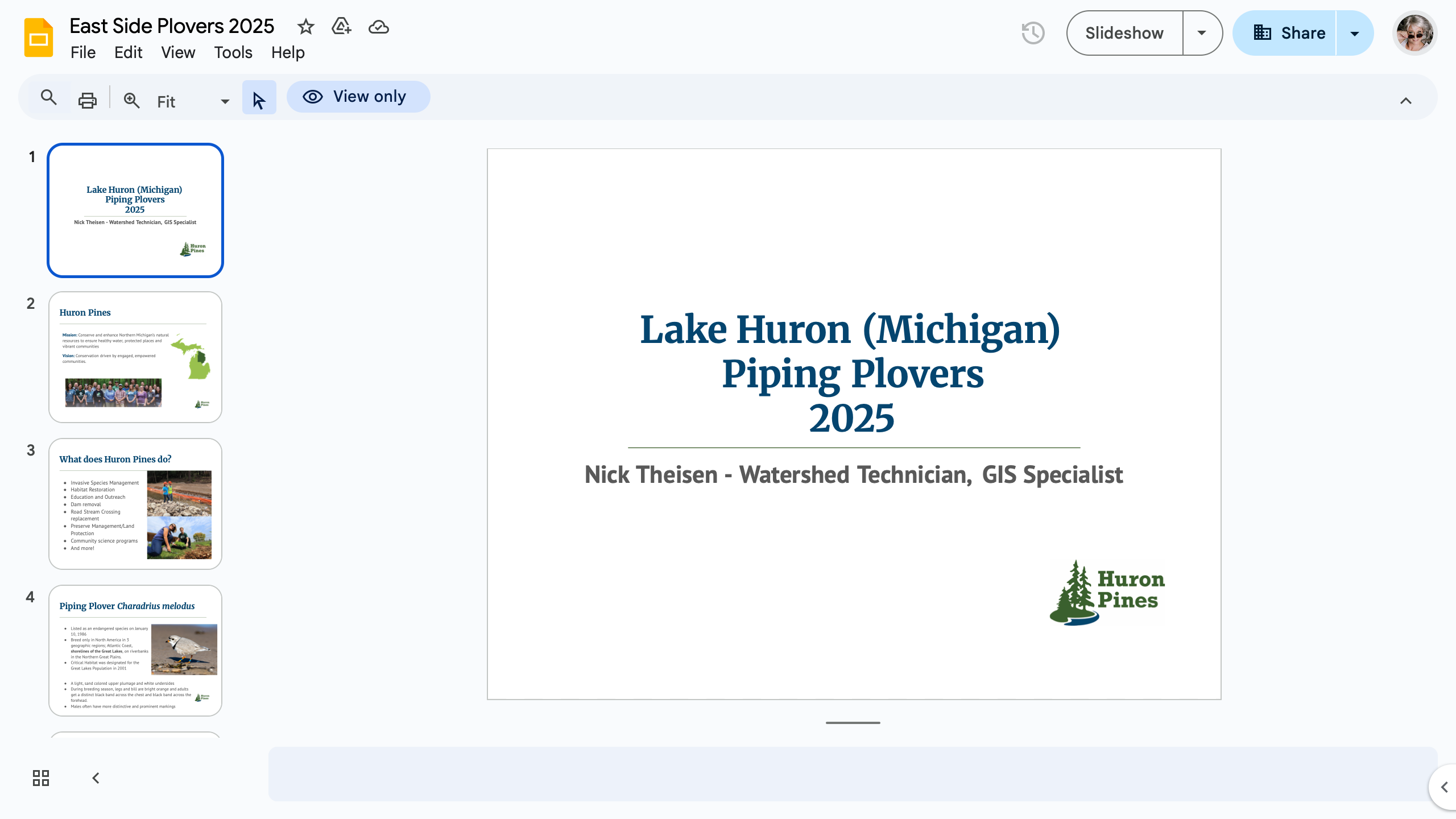Switch to grid view of slides
Viewport: 1456px width, 819px height.
[41, 777]
